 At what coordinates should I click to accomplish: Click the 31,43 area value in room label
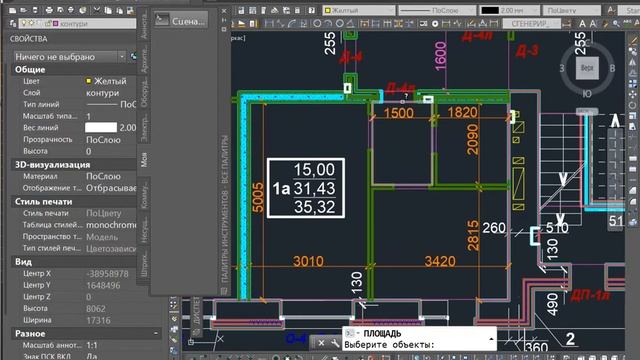tap(314, 189)
